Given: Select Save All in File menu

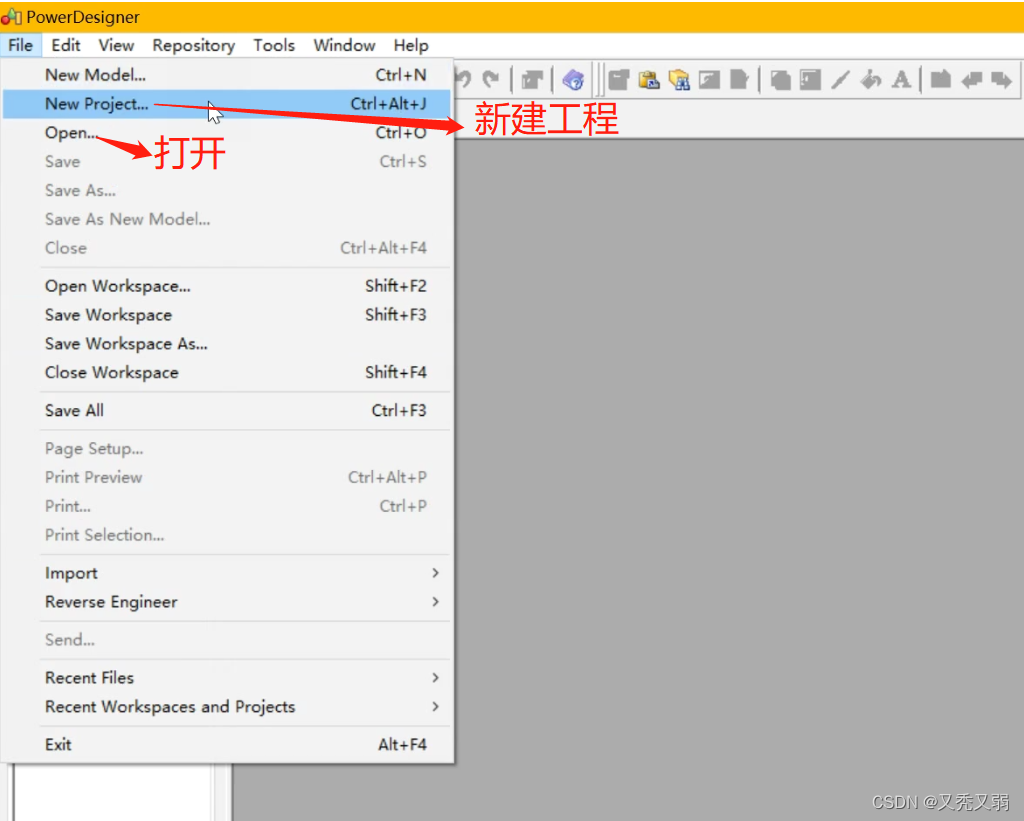Looking at the screenshot, I should pos(227,410).
